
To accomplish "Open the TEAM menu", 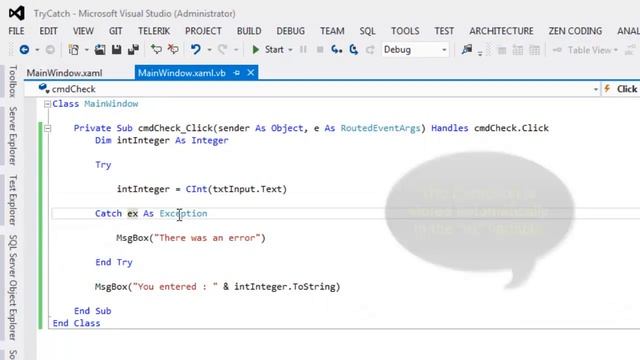I will click(332, 31).
